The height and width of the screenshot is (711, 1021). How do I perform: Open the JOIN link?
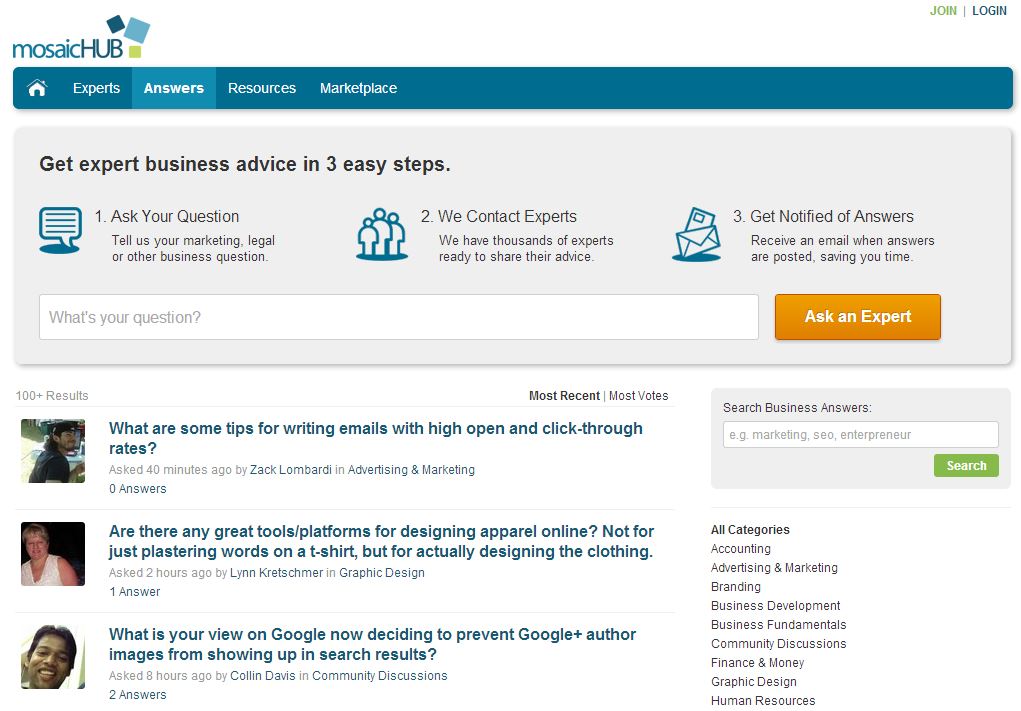coord(943,11)
